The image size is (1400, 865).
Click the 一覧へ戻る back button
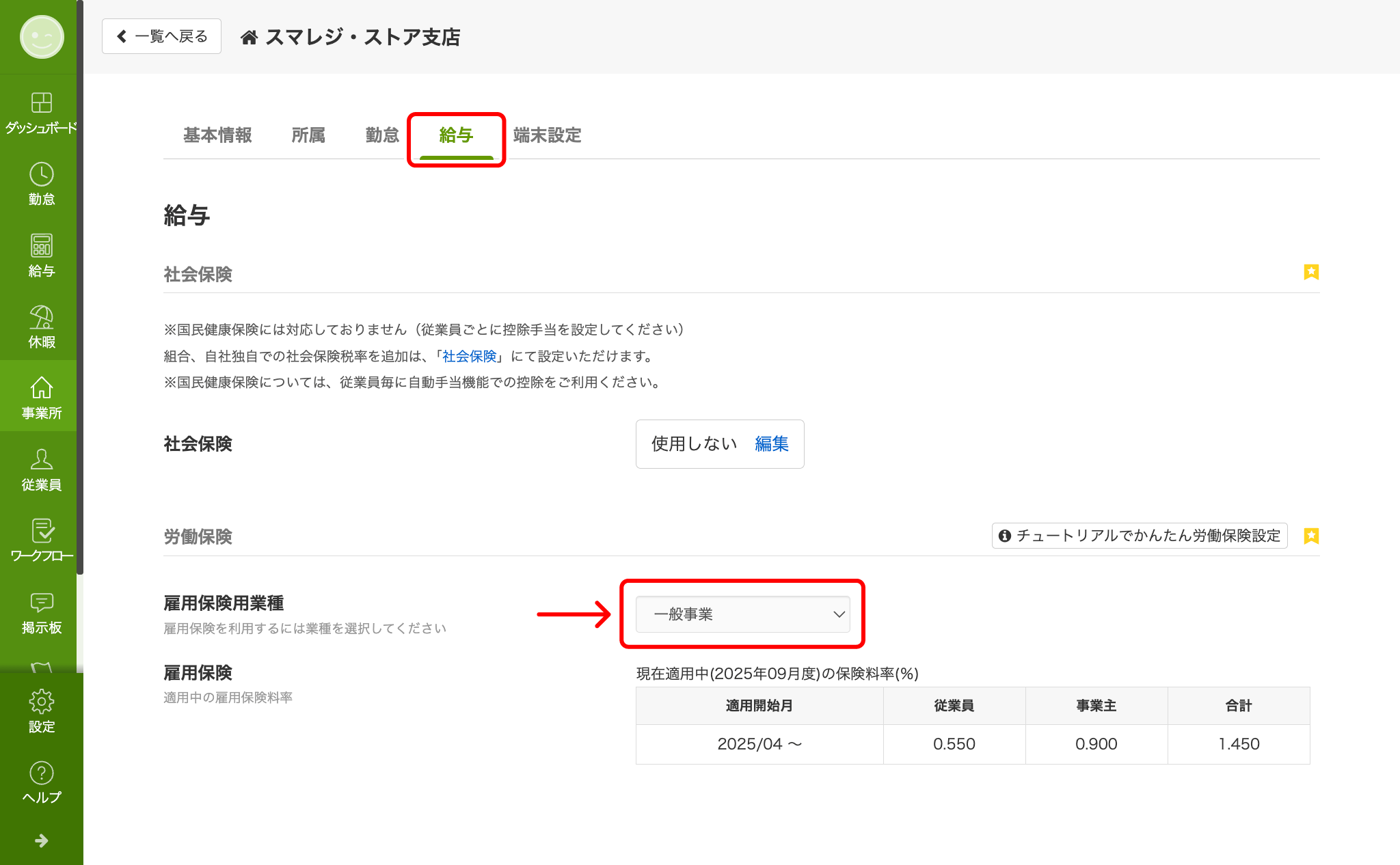pos(161,36)
